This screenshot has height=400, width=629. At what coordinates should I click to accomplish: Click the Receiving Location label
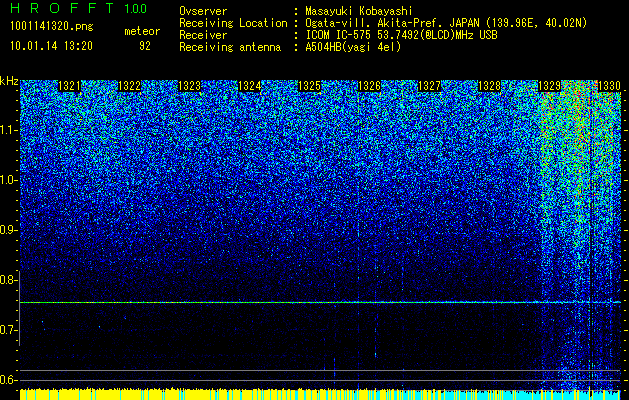click(x=233, y=23)
